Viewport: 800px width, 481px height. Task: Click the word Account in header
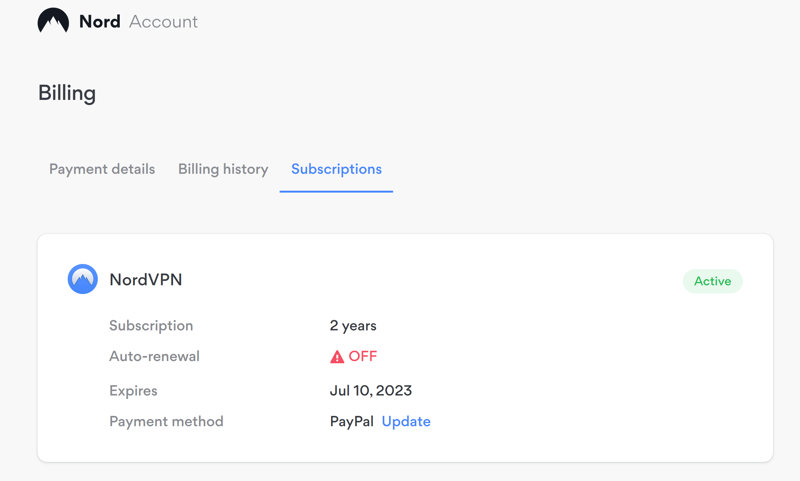[163, 21]
